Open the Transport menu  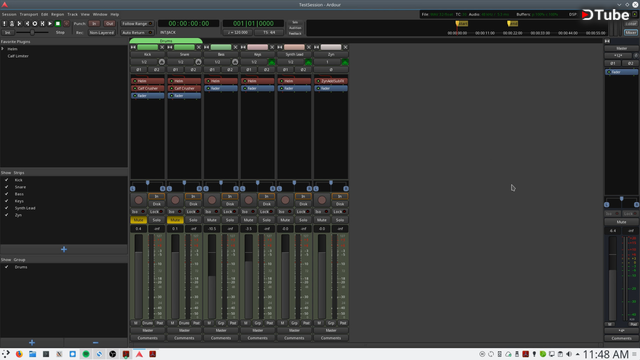click(x=29, y=14)
